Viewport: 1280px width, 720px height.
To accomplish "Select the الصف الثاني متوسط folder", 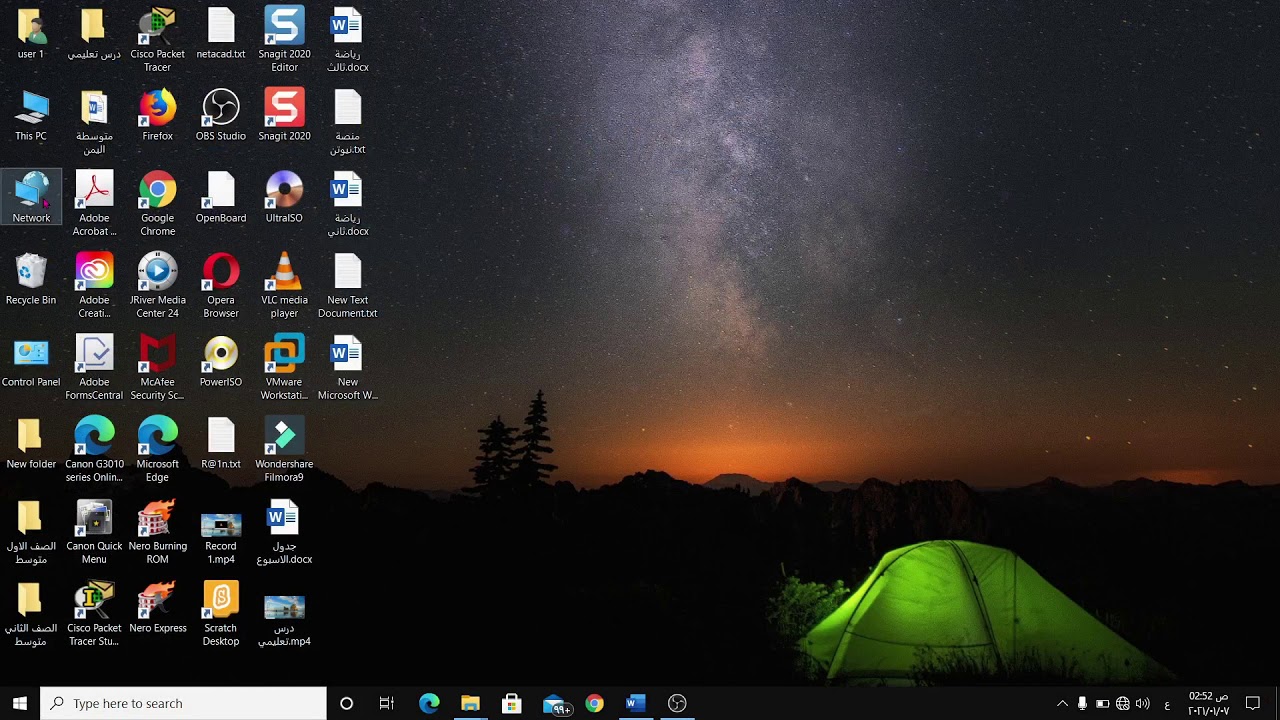I will [31, 613].
